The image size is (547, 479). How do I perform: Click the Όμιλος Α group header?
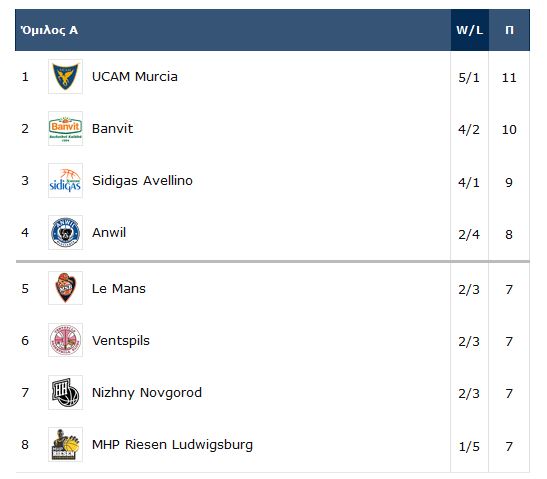(x=49, y=30)
